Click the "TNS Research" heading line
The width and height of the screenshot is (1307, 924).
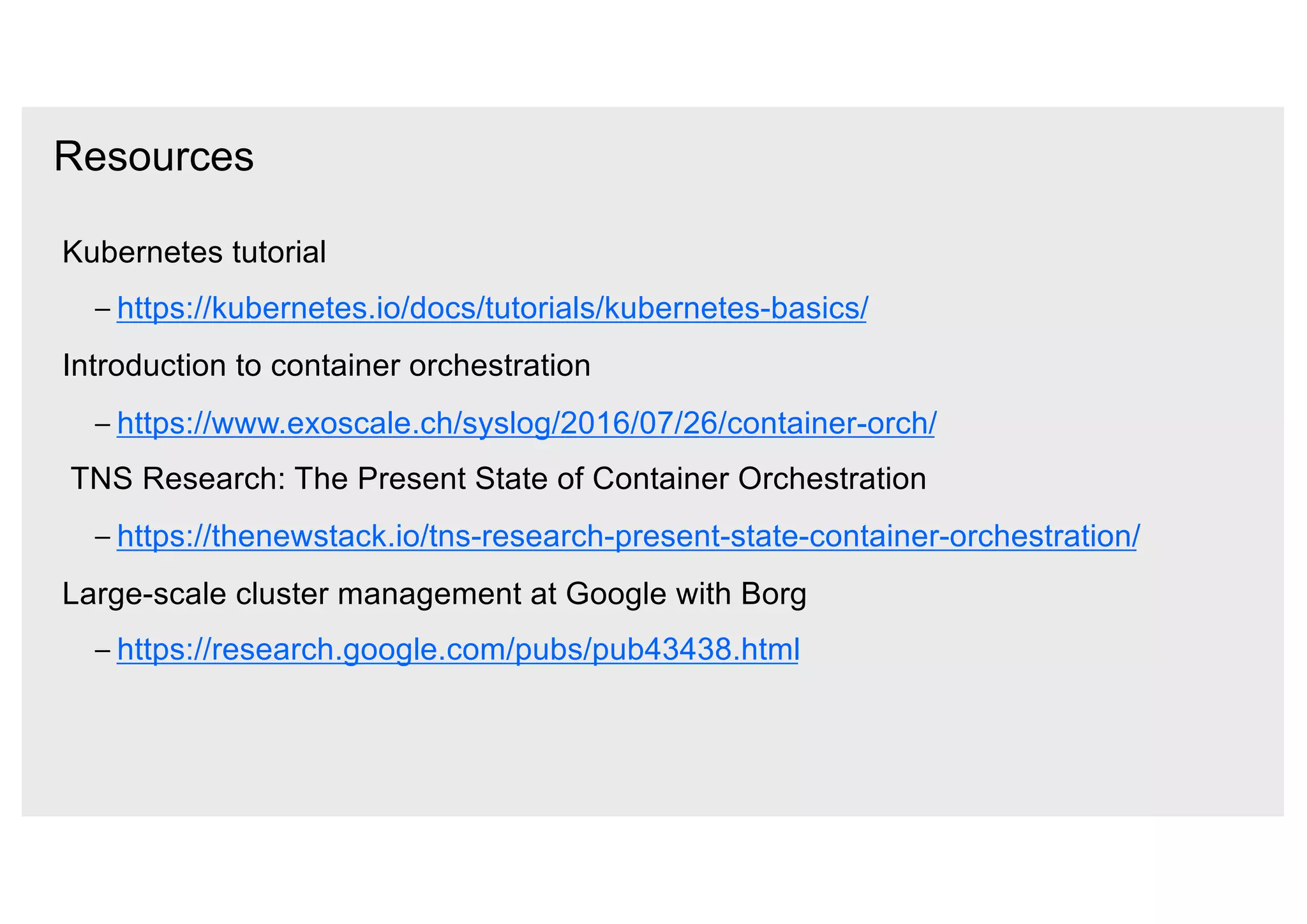click(x=498, y=479)
